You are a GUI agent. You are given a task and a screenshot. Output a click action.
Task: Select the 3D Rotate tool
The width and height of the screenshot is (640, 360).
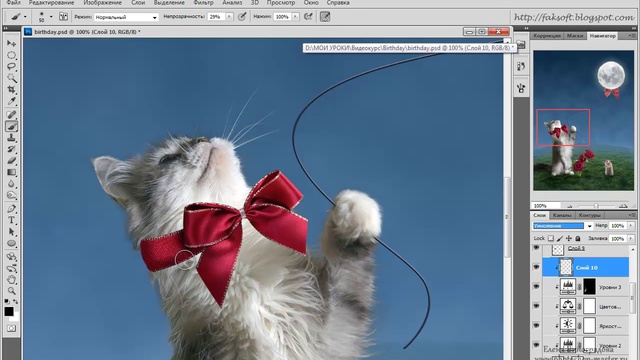coord(11,257)
